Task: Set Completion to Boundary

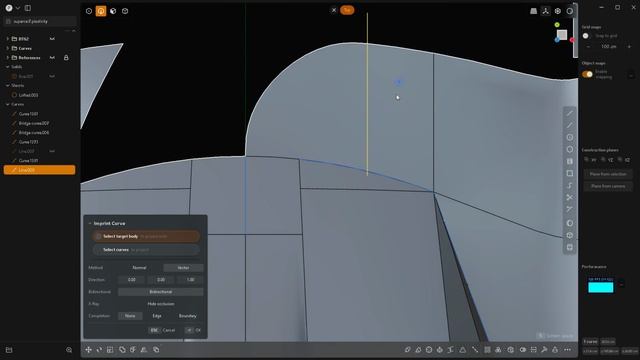Action: [187, 316]
